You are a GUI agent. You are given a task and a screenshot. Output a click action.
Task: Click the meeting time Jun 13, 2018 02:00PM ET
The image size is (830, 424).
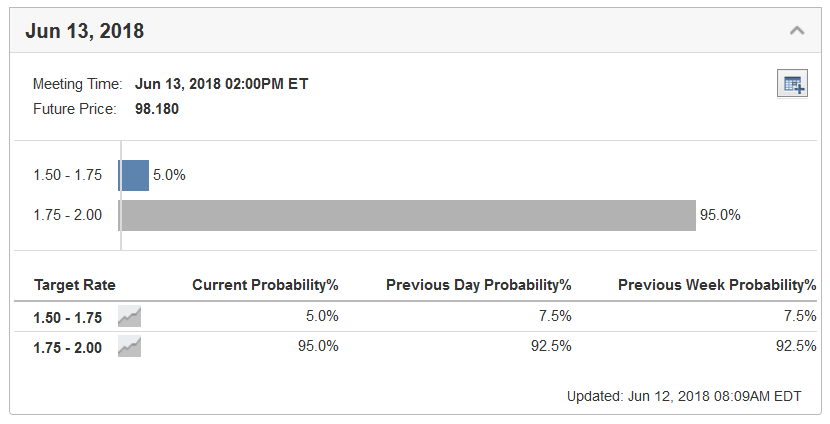222,84
